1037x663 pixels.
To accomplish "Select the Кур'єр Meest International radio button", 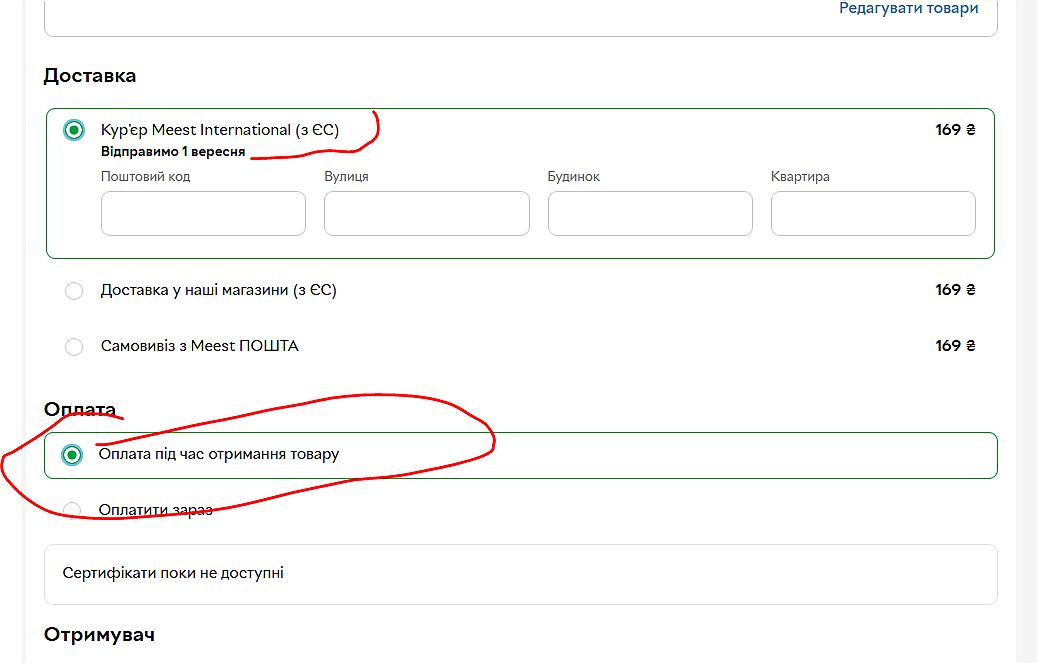I will (74, 130).
